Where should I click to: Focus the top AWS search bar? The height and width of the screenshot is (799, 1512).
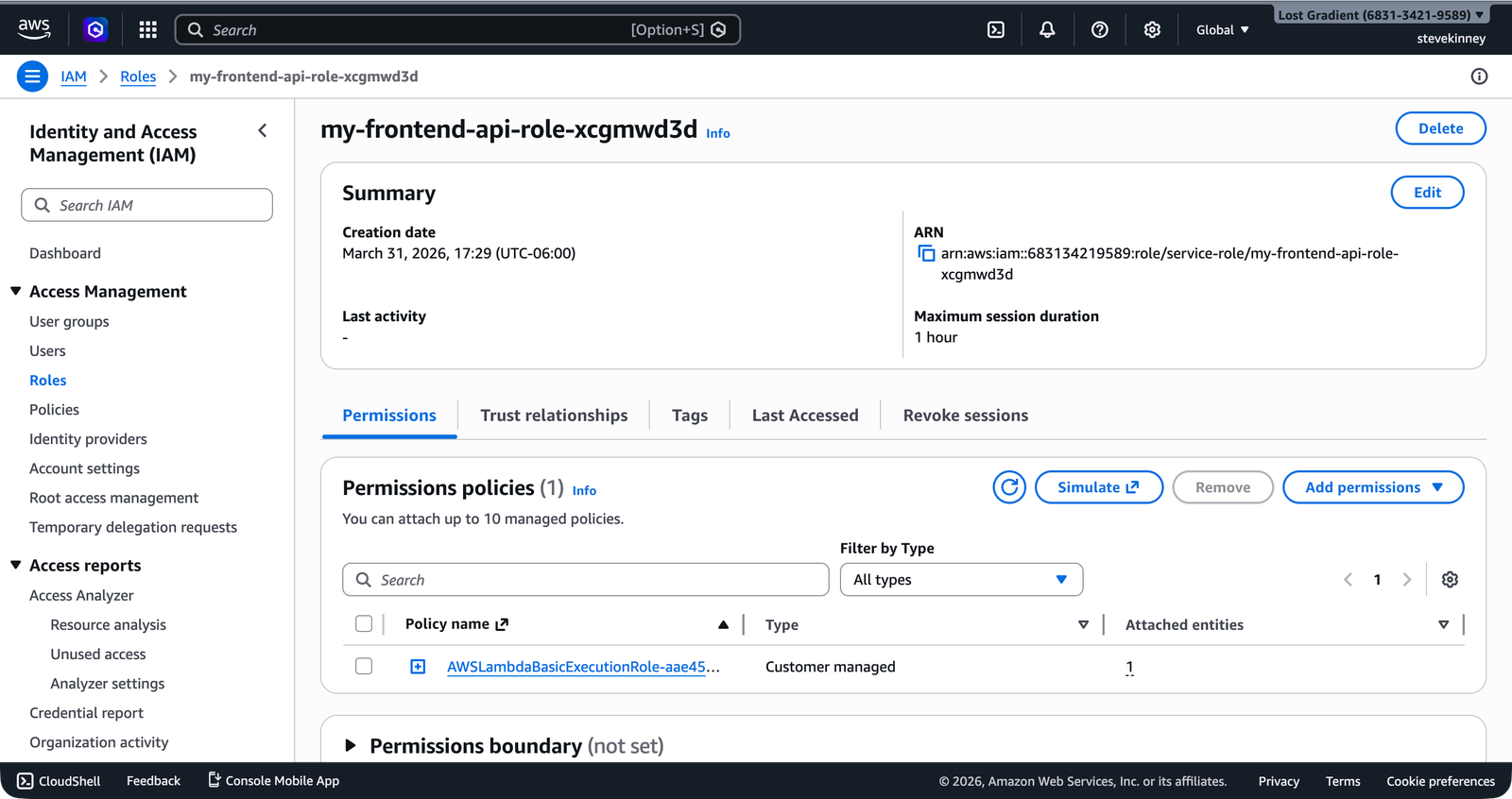coord(457,29)
